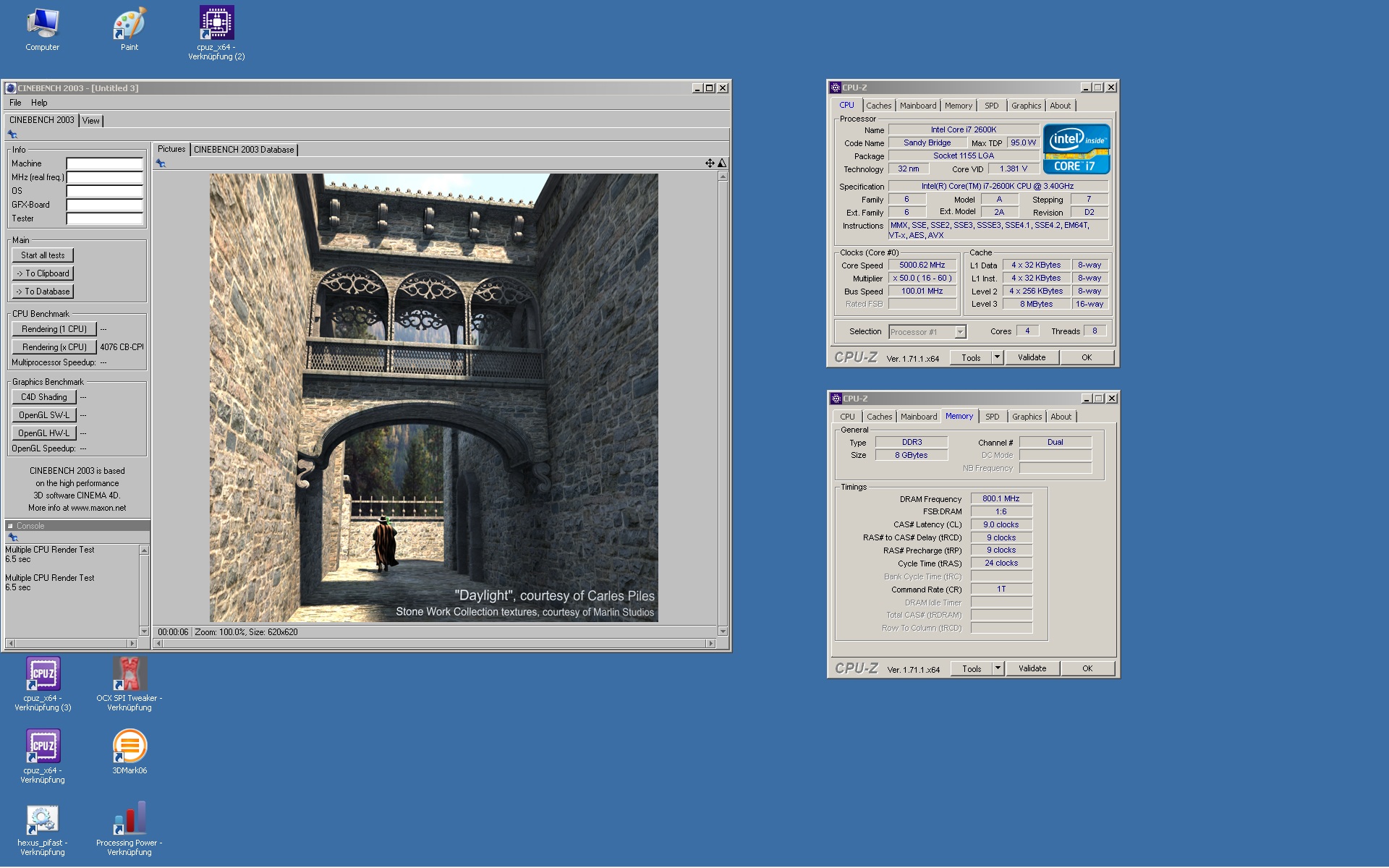Select the Pictures tab

(x=171, y=149)
